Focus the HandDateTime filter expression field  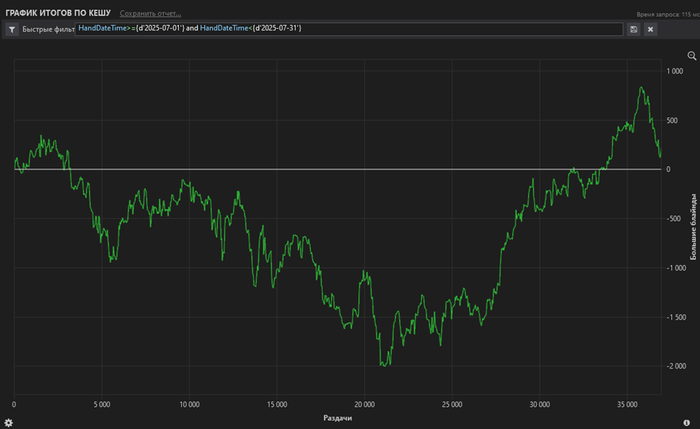pyautogui.click(x=349, y=29)
